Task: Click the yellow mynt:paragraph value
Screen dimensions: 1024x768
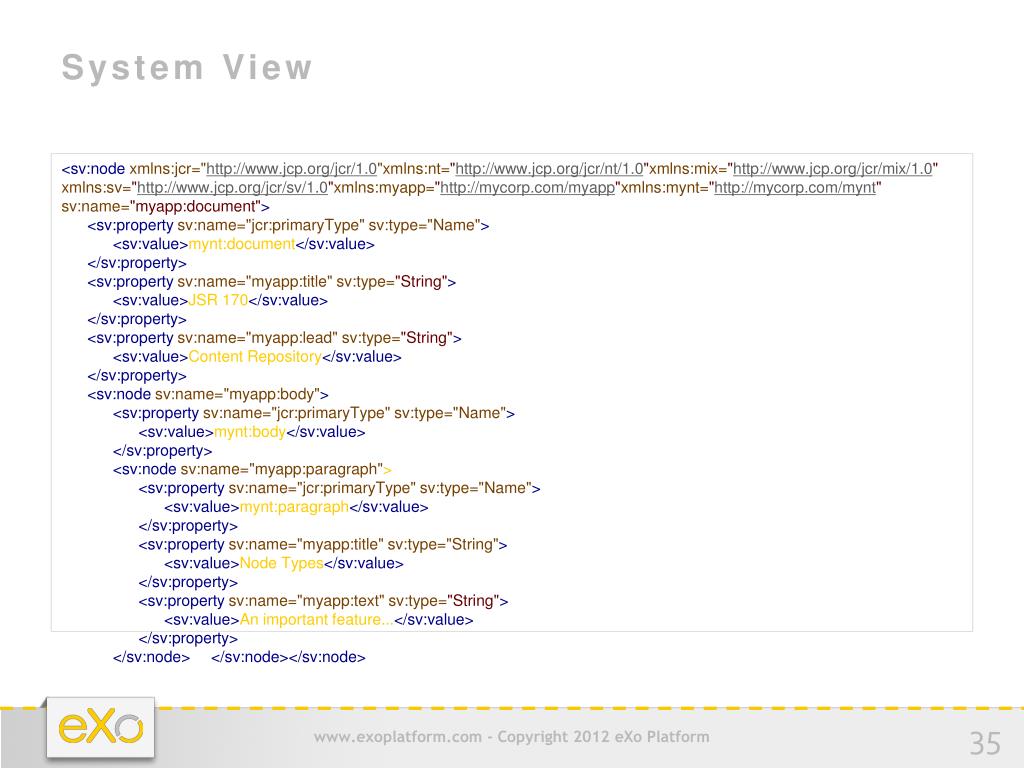Action: click(294, 507)
